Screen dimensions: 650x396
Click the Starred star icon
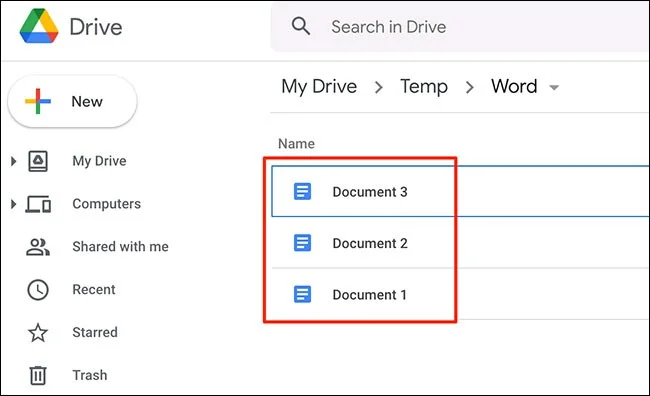(x=38, y=333)
